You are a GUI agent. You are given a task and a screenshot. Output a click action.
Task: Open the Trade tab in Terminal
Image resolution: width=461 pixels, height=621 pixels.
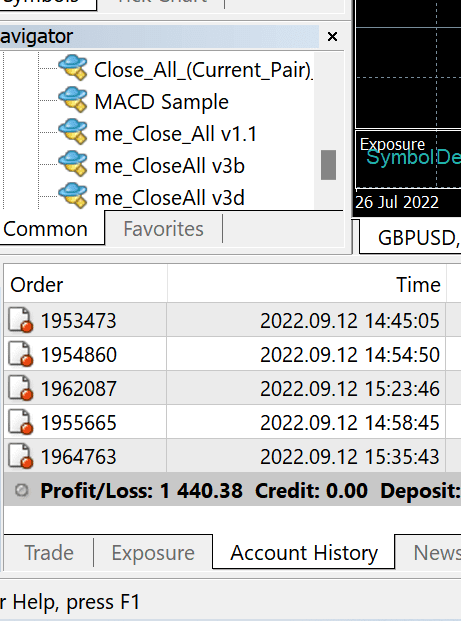click(49, 552)
